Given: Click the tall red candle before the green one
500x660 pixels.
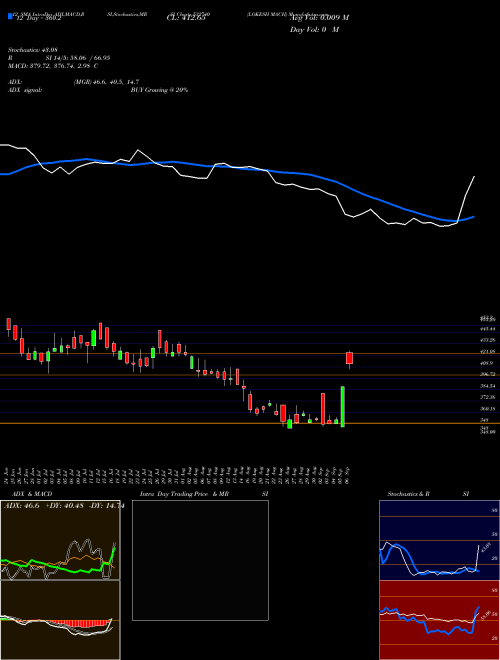Looking at the screenshot, I should click(323, 409).
